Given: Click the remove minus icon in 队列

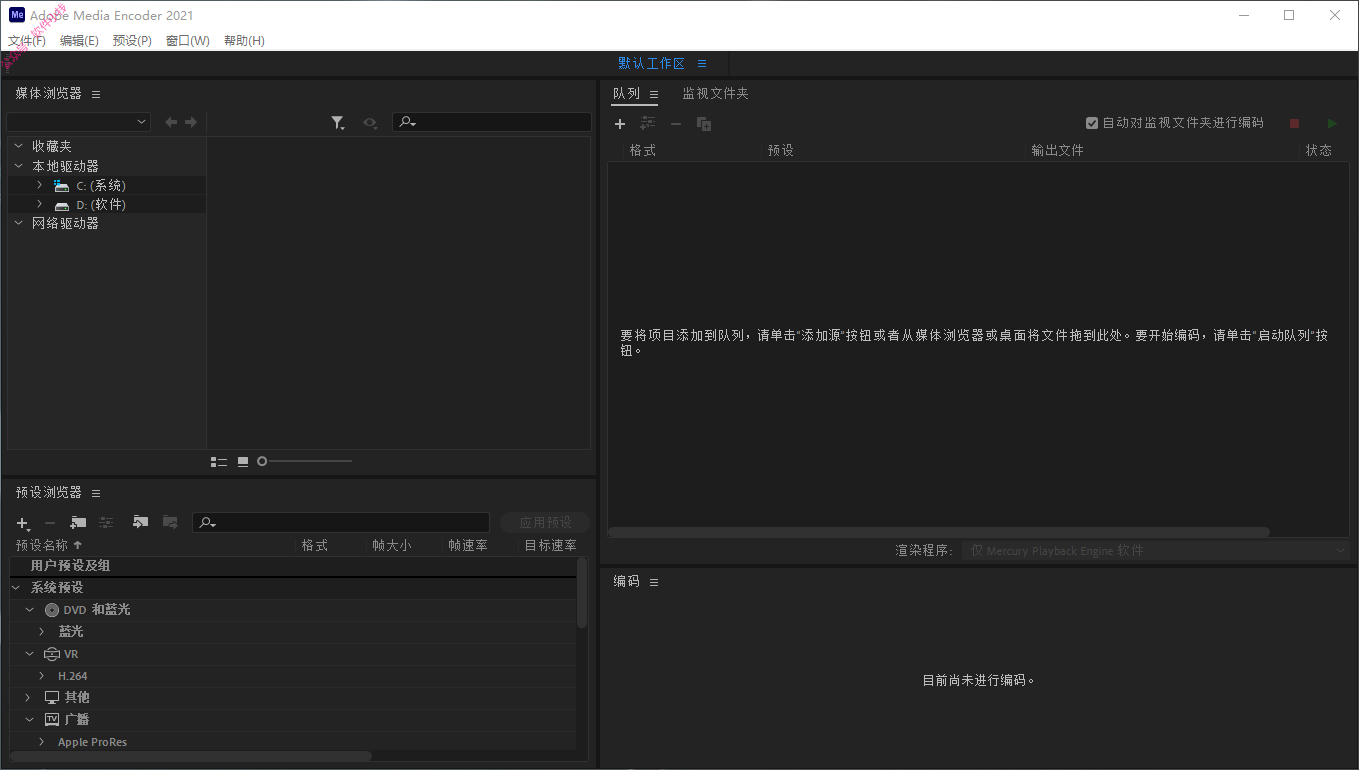Looking at the screenshot, I should tap(676, 124).
